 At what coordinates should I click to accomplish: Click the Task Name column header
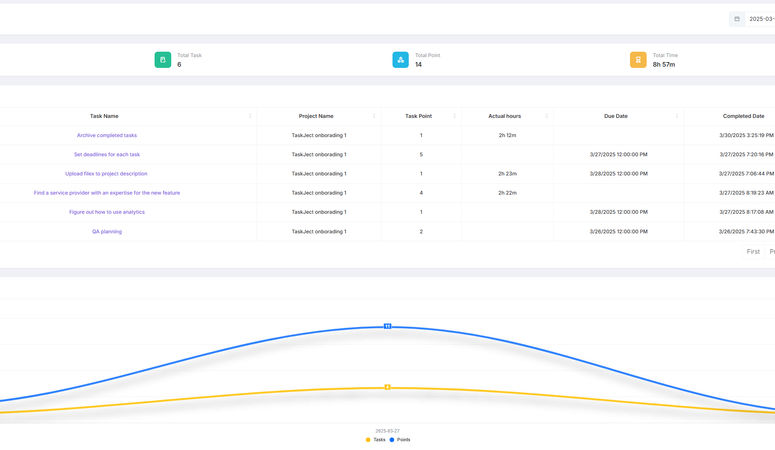(104, 116)
